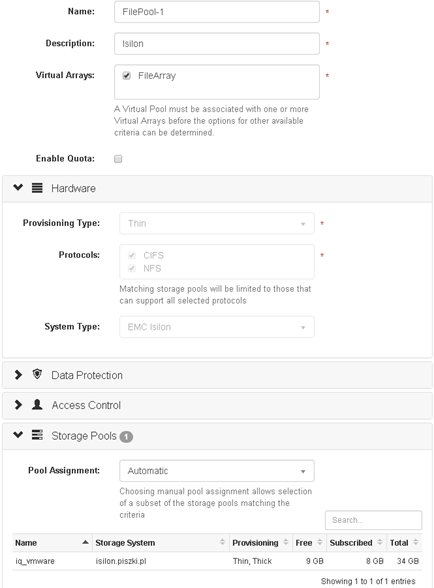The width and height of the screenshot is (434, 588).
Task: Click the Storage Pools count badge
Action: pyautogui.click(x=126, y=436)
